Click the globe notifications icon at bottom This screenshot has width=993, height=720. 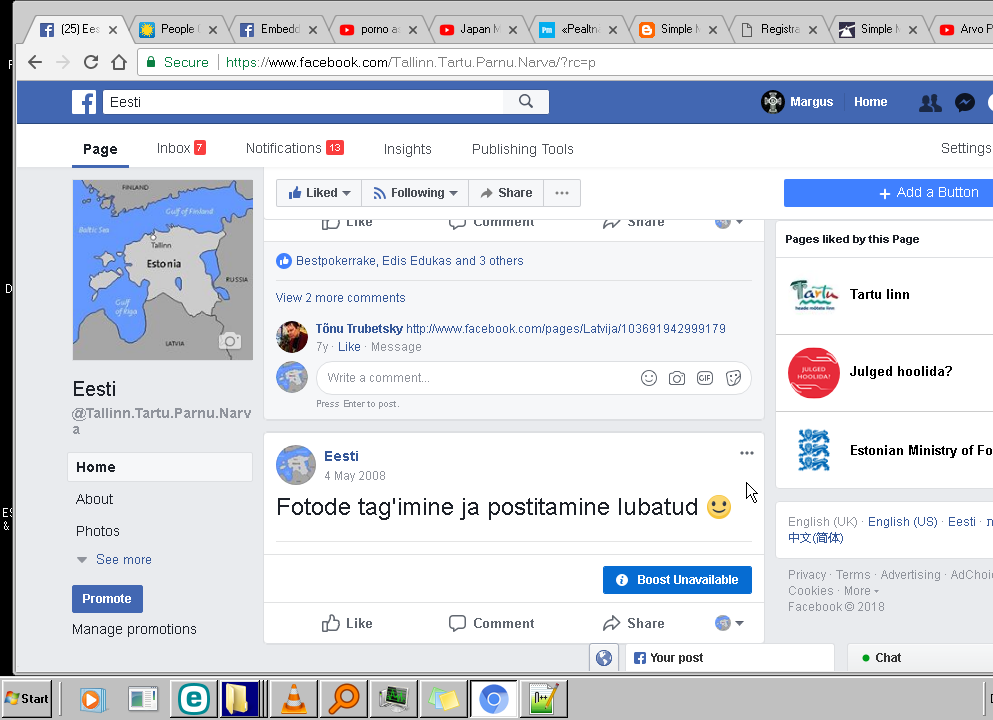(604, 658)
